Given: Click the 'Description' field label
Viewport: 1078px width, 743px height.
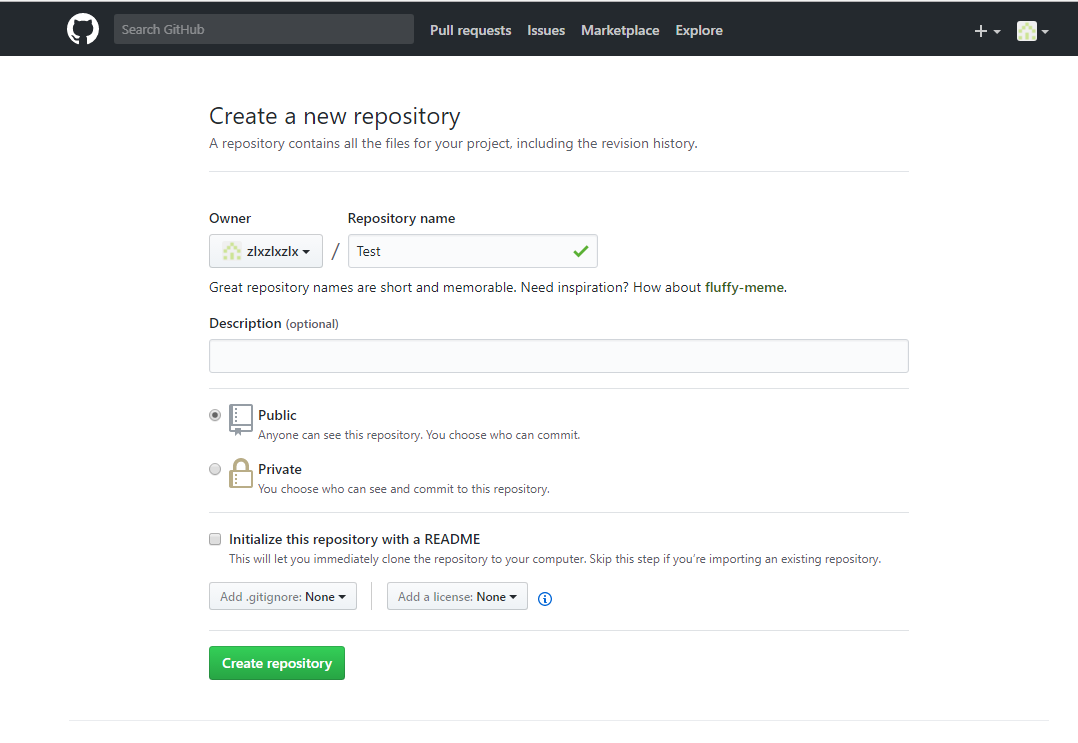Looking at the screenshot, I should pyautogui.click(x=245, y=323).
